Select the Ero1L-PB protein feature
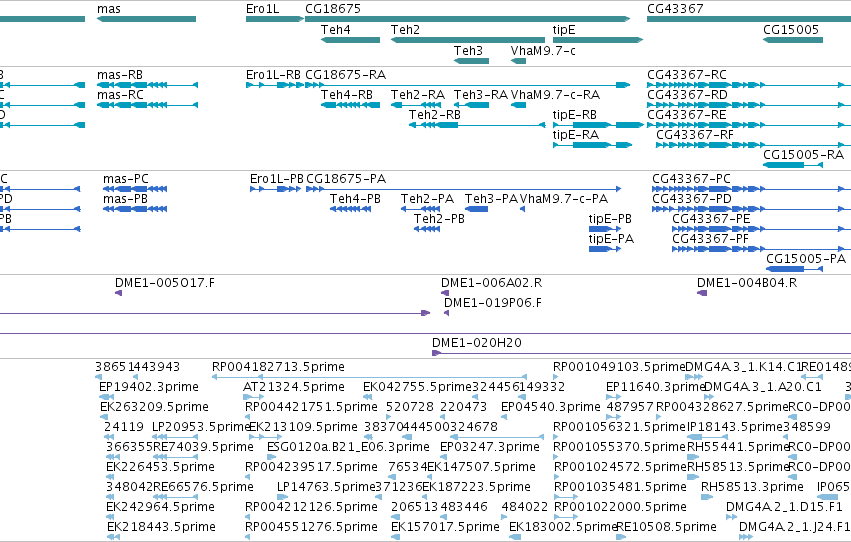Image resolution: width=851 pixels, height=542 pixels. pyautogui.click(x=275, y=189)
